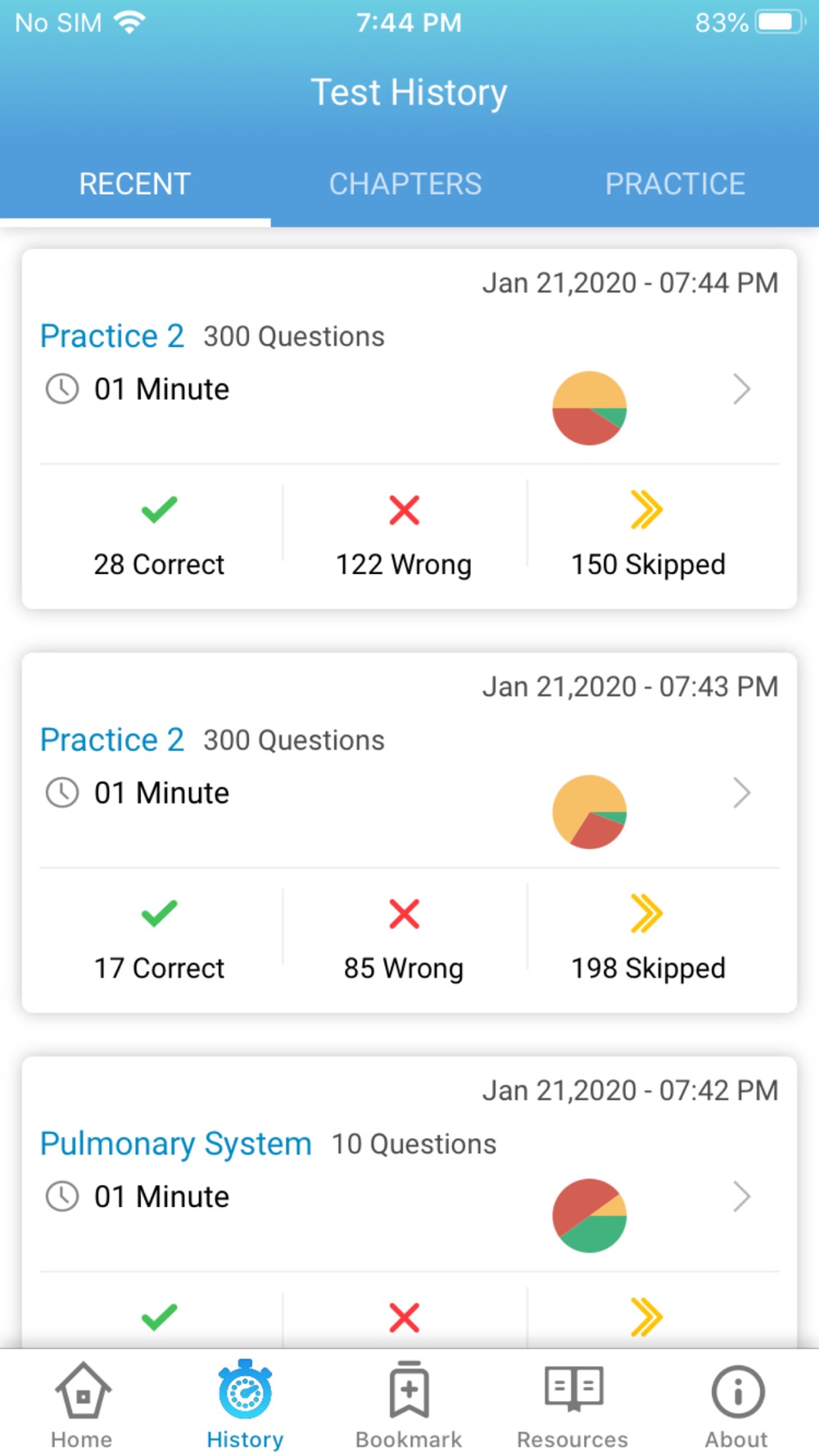Open the Pulmonary System test title
Screen dimensions: 819x1456
176,1144
